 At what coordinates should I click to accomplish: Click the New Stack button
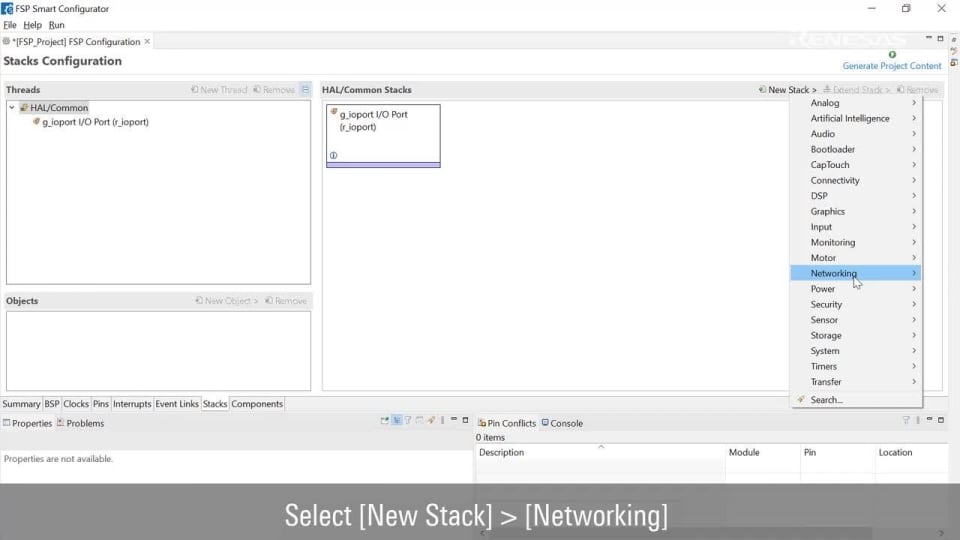pyautogui.click(x=787, y=89)
